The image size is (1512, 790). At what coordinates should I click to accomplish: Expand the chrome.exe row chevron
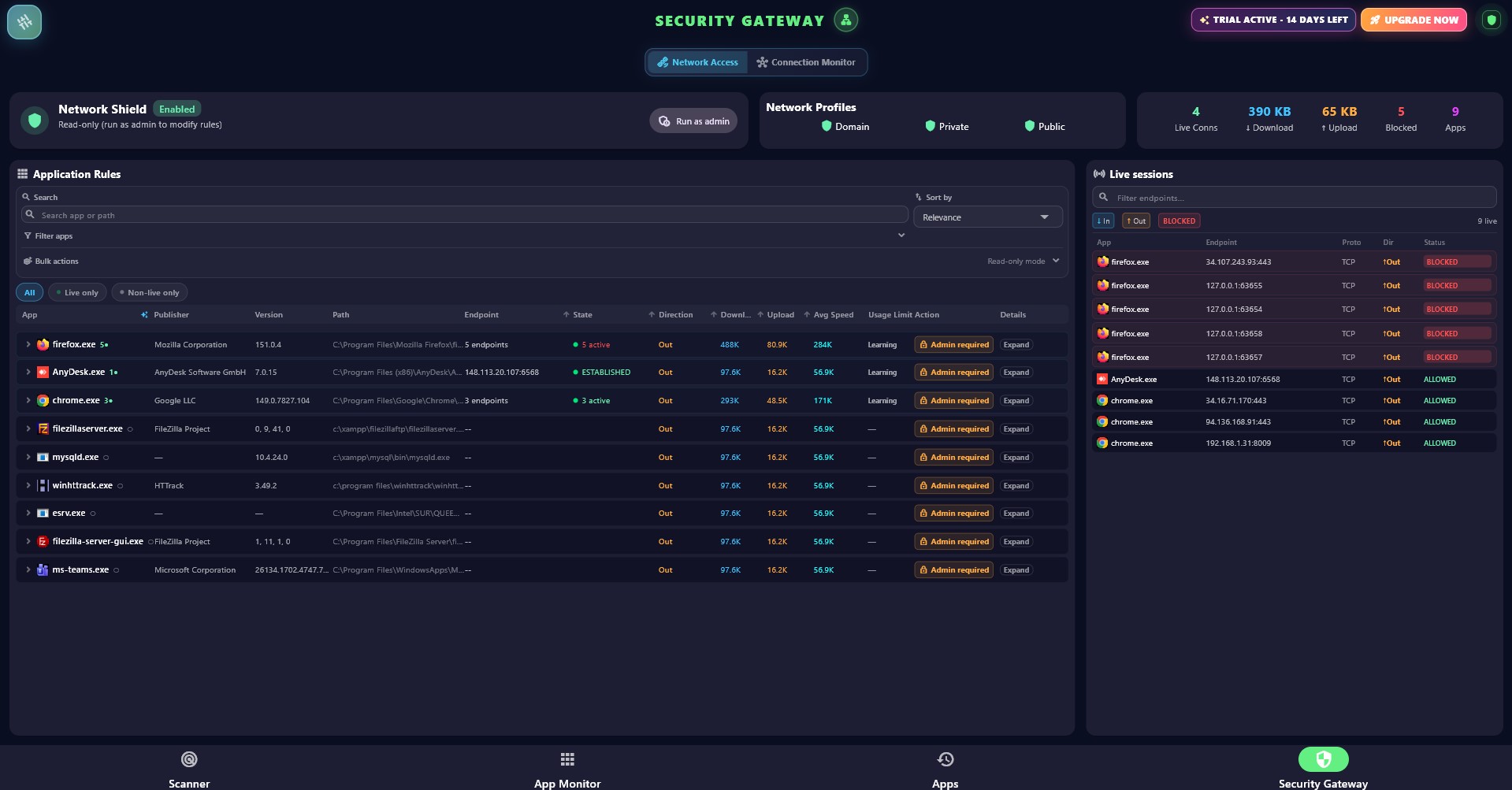pyautogui.click(x=28, y=400)
